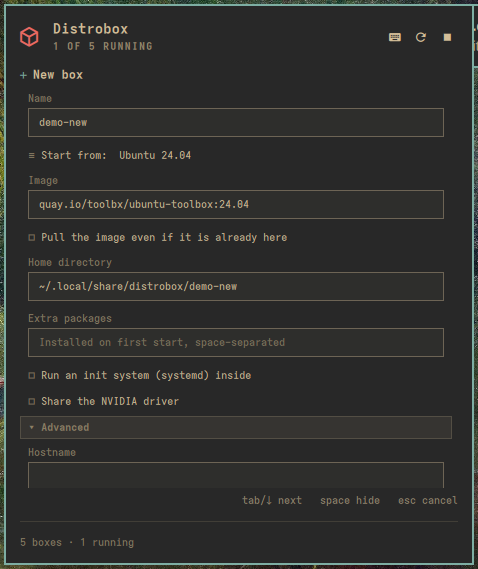
Task: Open the Start from Ubuntu 24.04 selector
Action: (x=110, y=155)
